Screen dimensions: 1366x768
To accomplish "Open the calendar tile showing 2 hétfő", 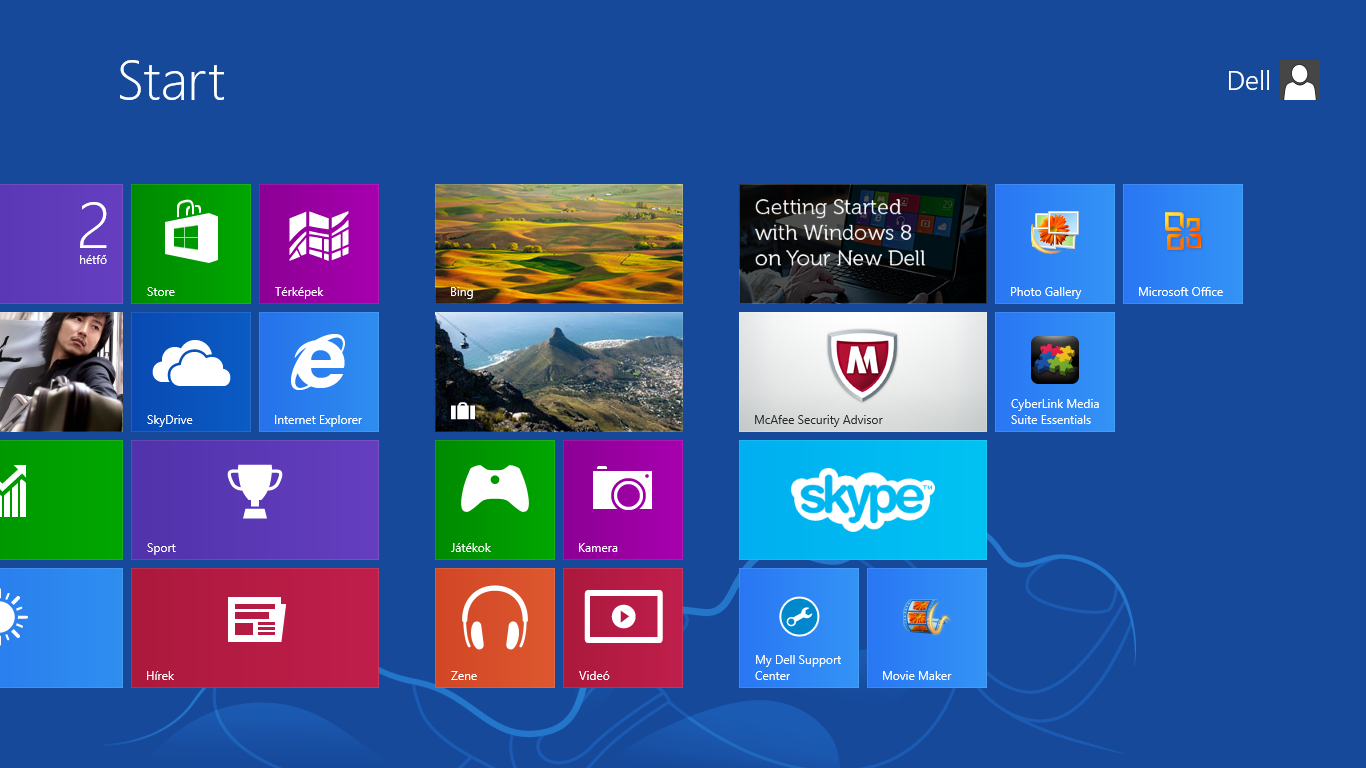I will [61, 244].
